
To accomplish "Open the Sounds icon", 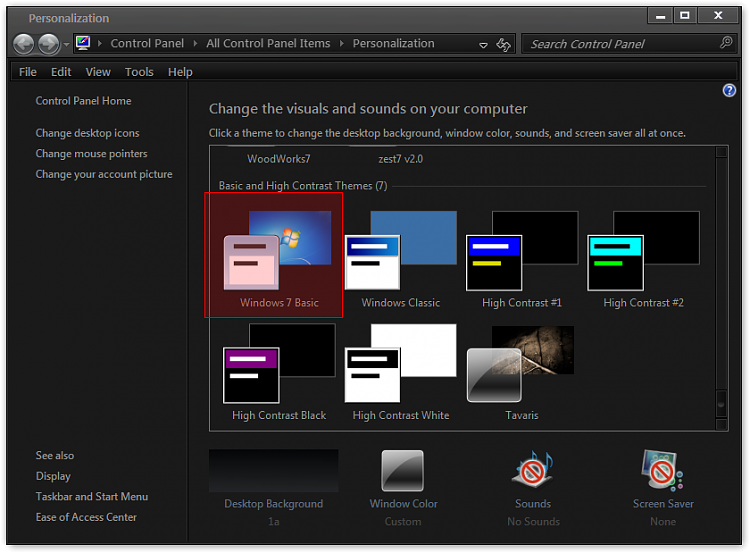I will point(533,470).
